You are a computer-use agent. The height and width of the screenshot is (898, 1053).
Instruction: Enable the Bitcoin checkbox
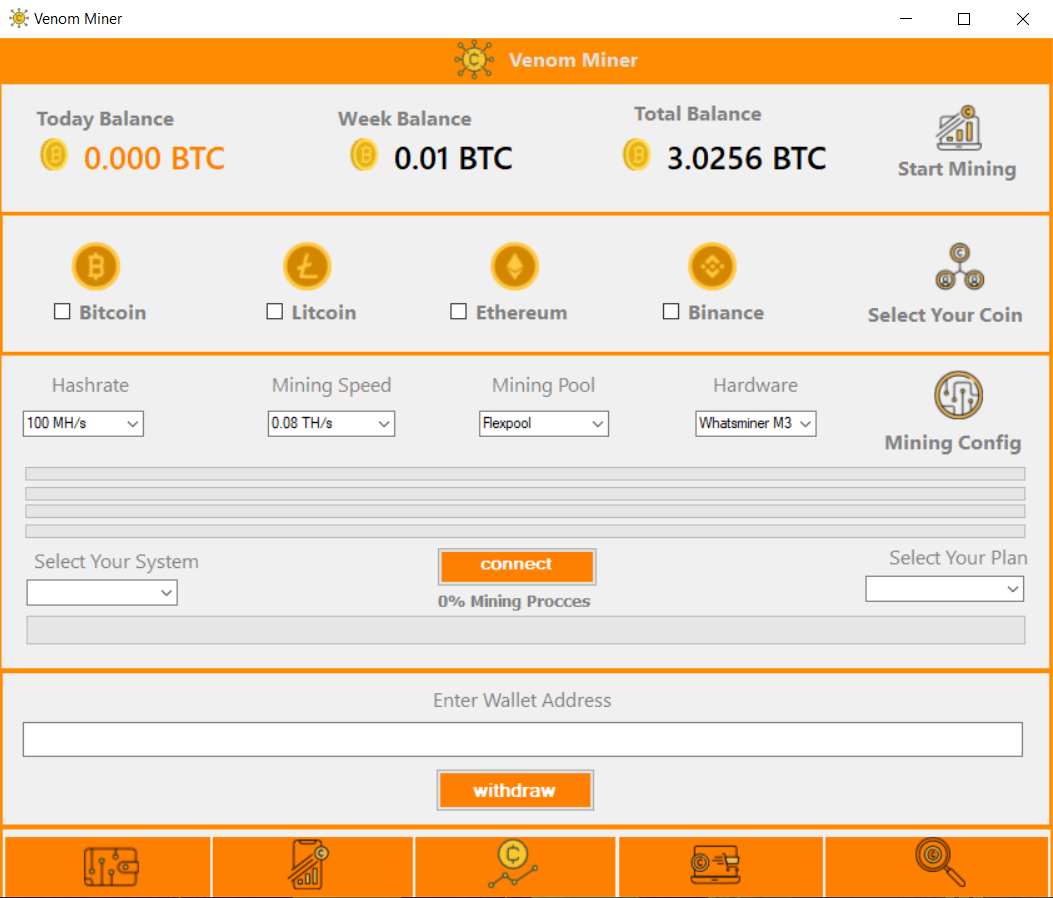[62, 312]
